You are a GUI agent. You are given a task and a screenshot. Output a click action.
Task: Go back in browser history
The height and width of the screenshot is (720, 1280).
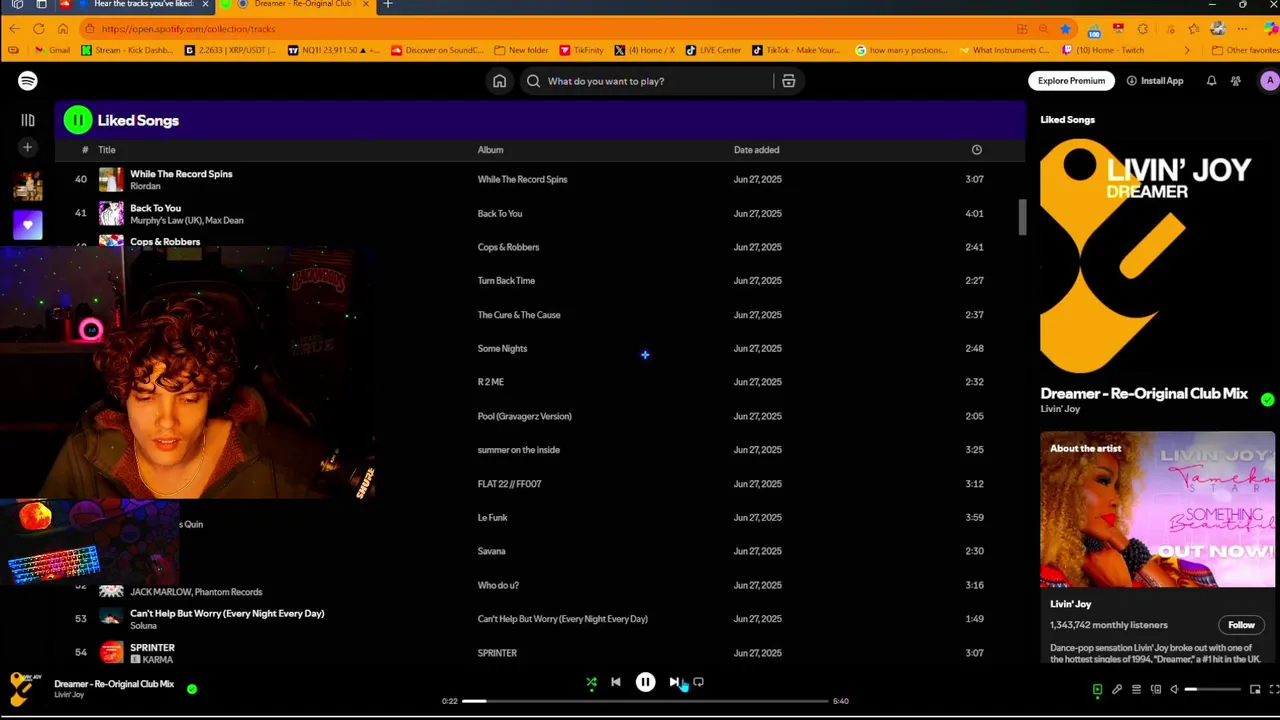coord(14,29)
